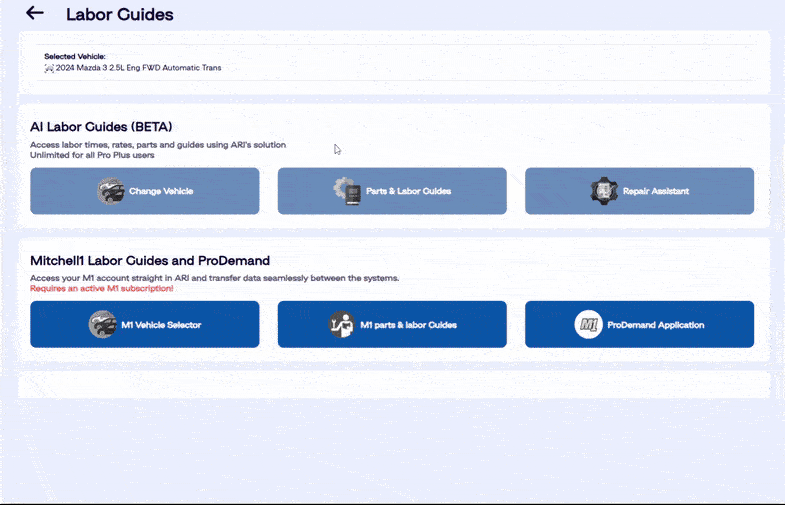Open Parts & Labor Guides
Image resolution: width=785 pixels, height=505 pixels.
tap(392, 191)
